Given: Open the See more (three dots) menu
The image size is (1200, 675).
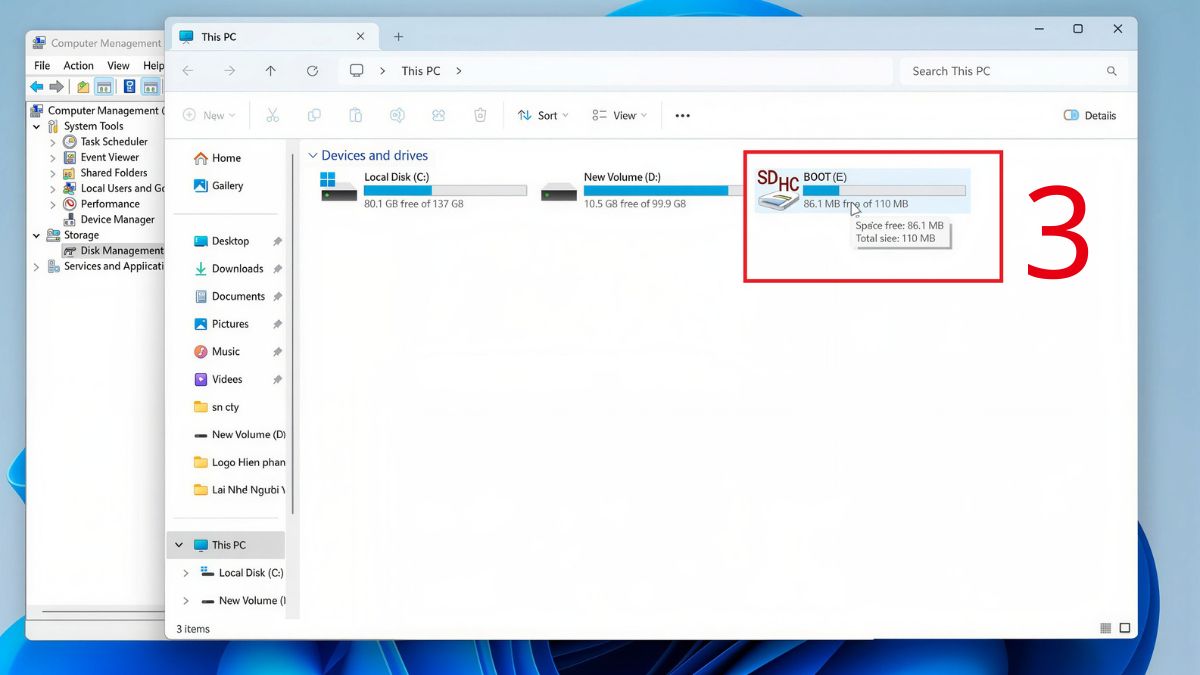Looking at the screenshot, I should (x=682, y=115).
